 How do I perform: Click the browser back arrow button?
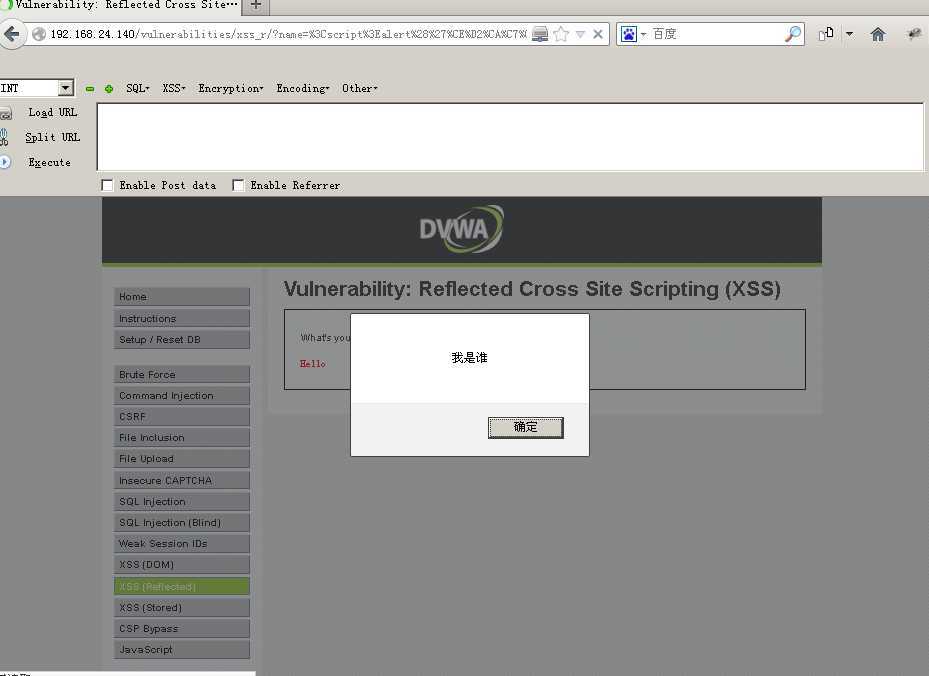12,34
